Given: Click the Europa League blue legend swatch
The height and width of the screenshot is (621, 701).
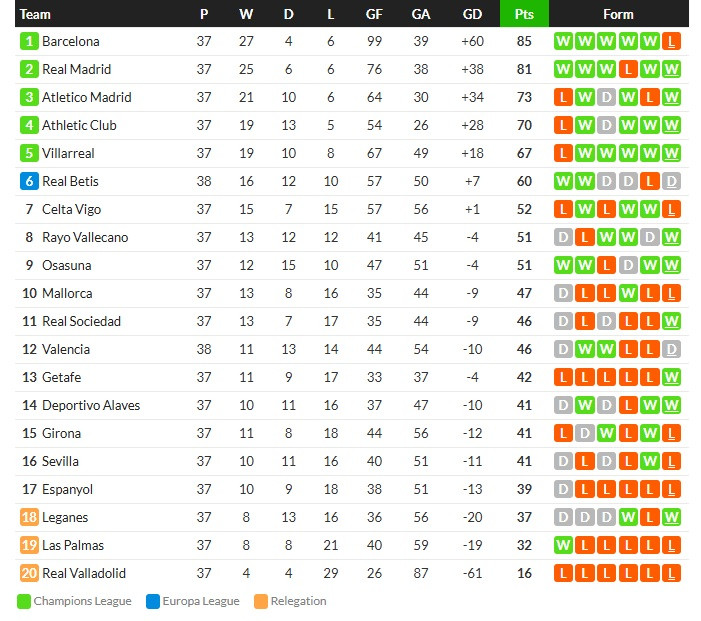Looking at the screenshot, I should click(153, 601).
